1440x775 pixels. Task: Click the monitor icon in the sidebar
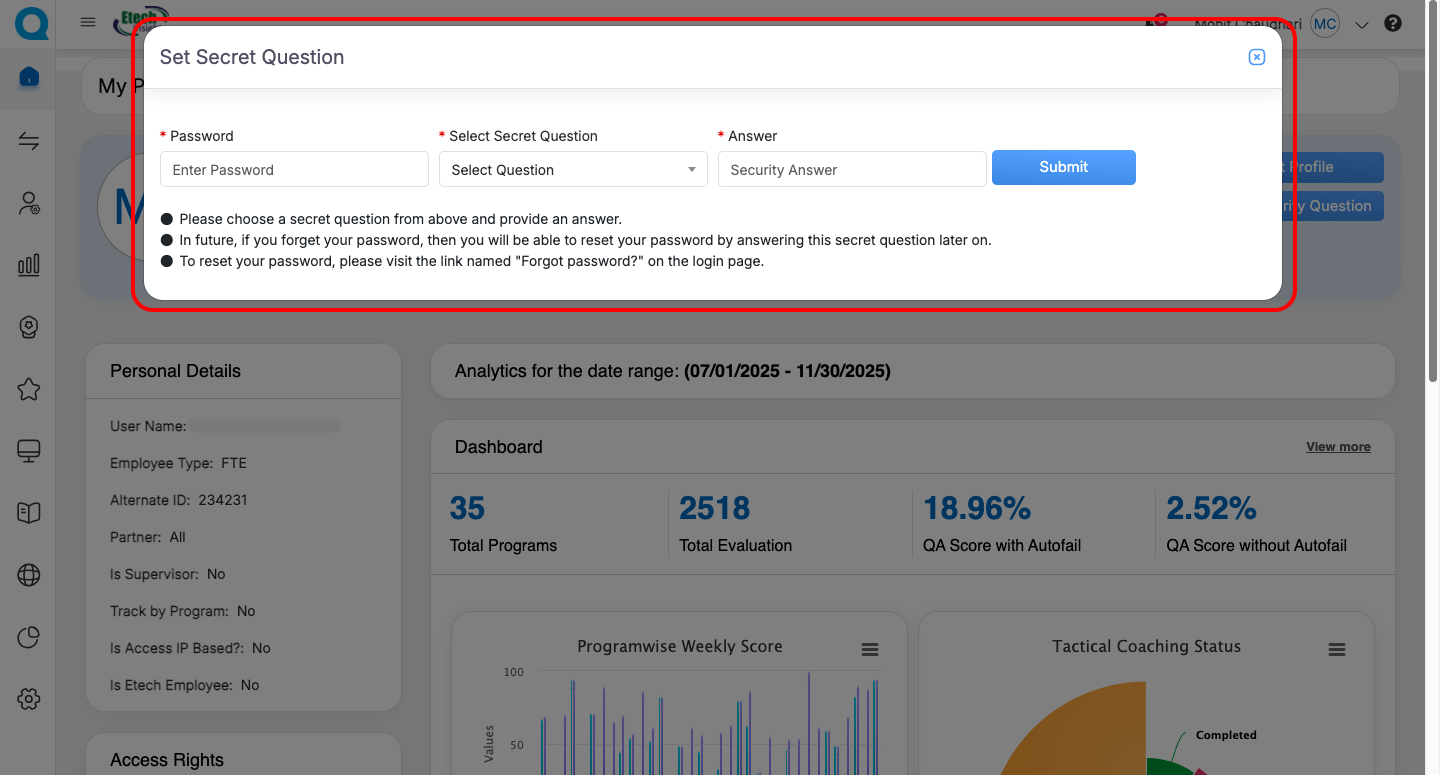click(x=29, y=451)
